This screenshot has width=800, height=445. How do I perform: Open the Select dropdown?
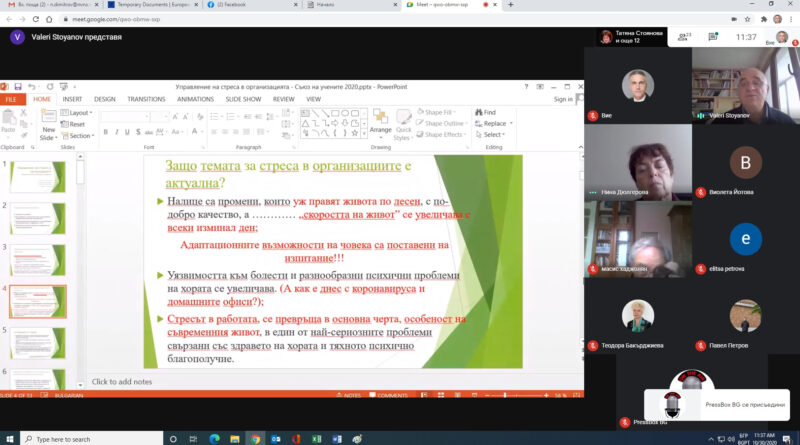[x=490, y=135]
